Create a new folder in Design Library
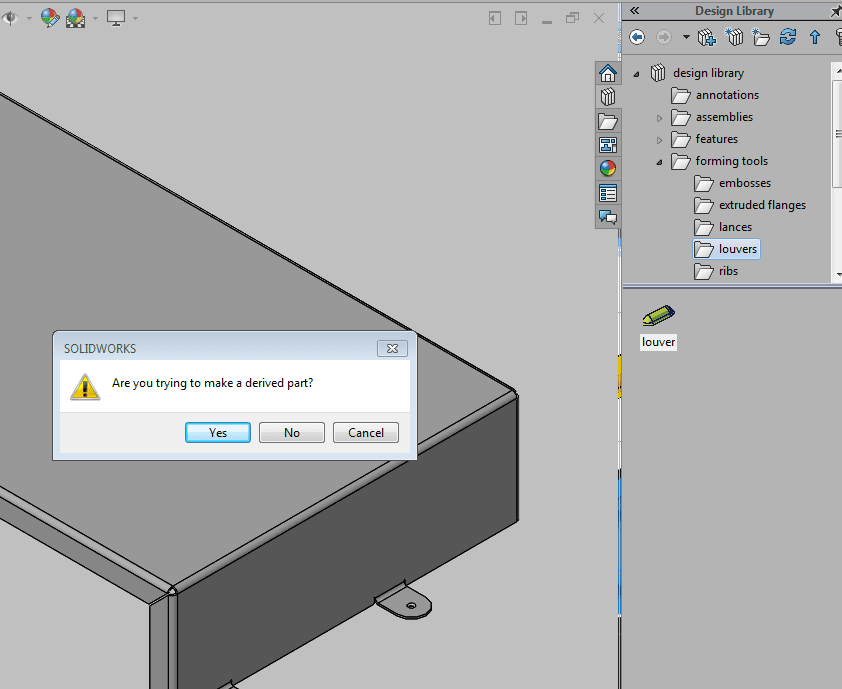Viewport: 842px width, 689px height. (761, 37)
